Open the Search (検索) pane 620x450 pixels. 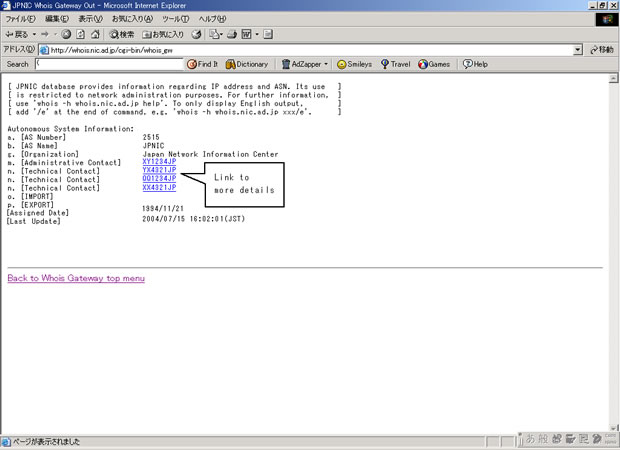(122, 34)
